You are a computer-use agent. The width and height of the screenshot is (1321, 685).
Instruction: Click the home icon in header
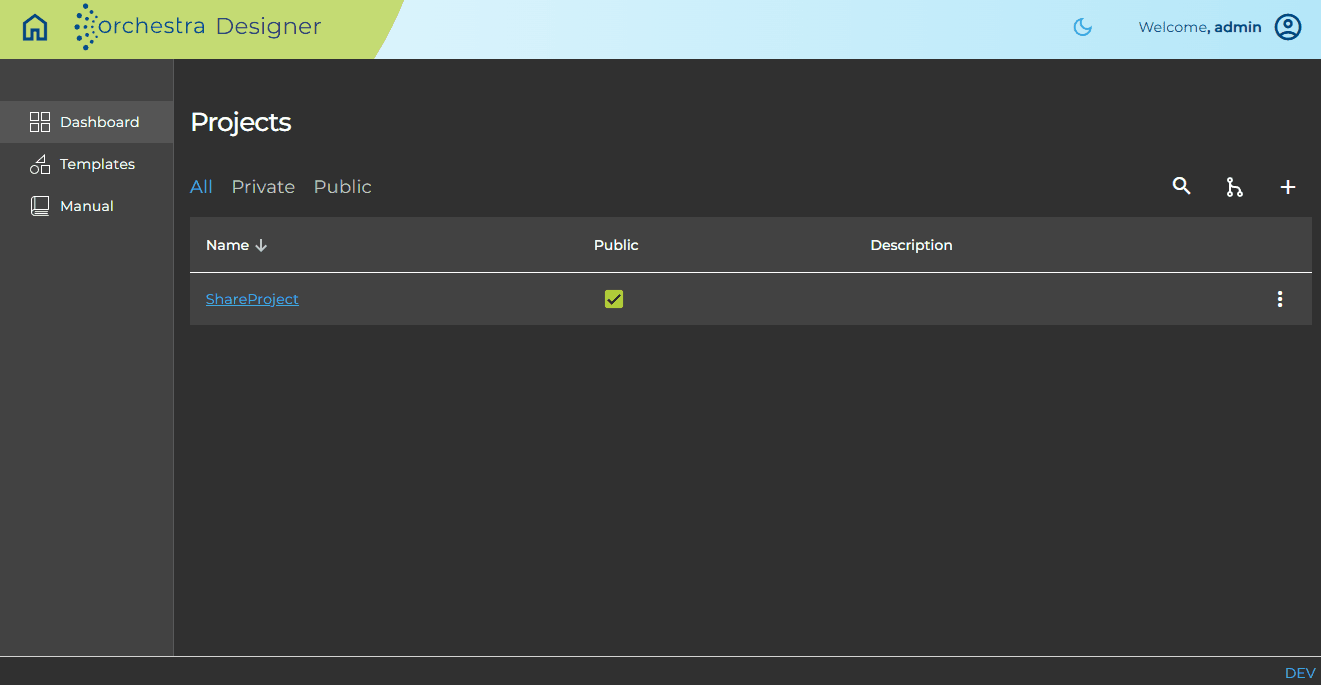click(35, 27)
